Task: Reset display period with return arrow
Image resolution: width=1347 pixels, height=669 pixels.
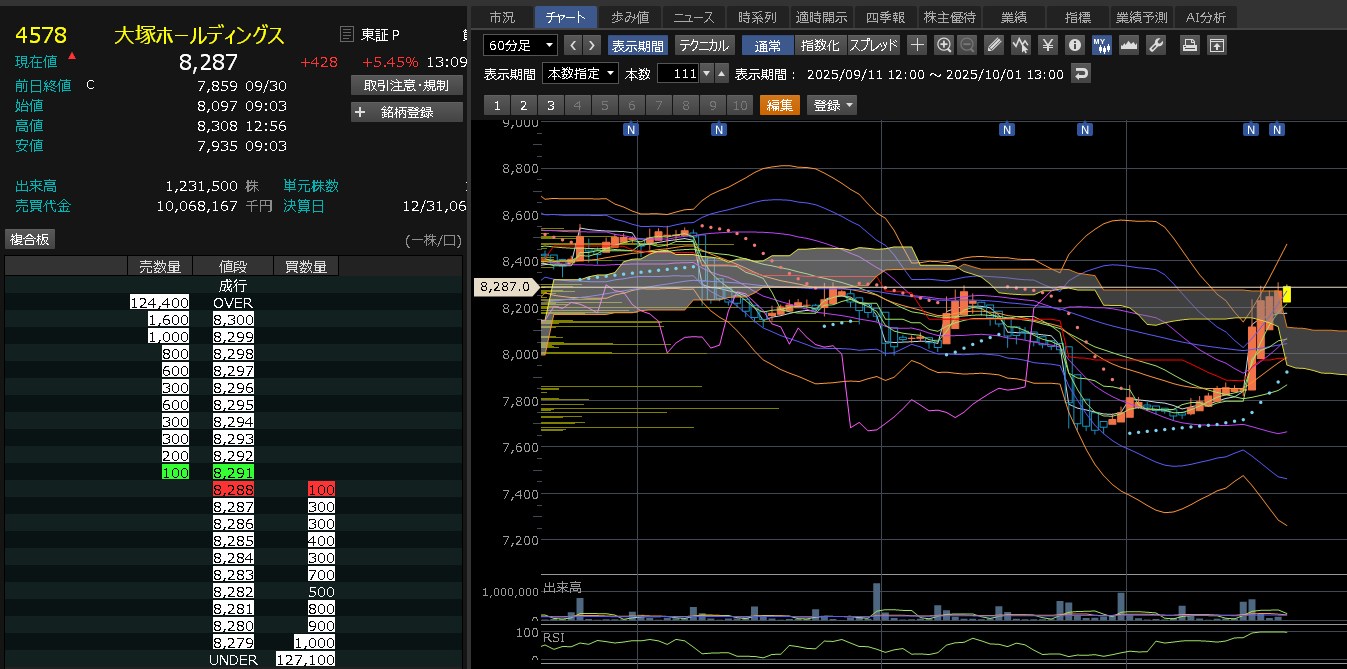Action: pos(1080,74)
